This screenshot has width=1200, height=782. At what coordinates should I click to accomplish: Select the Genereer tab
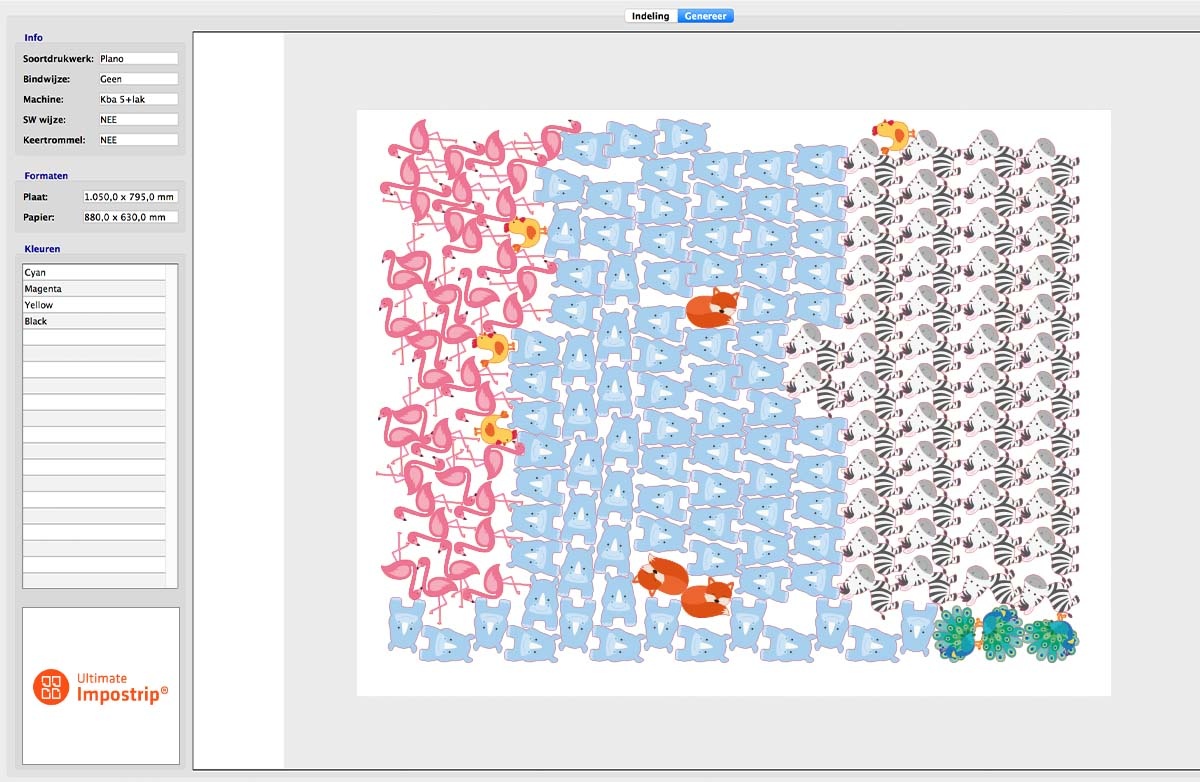705,16
